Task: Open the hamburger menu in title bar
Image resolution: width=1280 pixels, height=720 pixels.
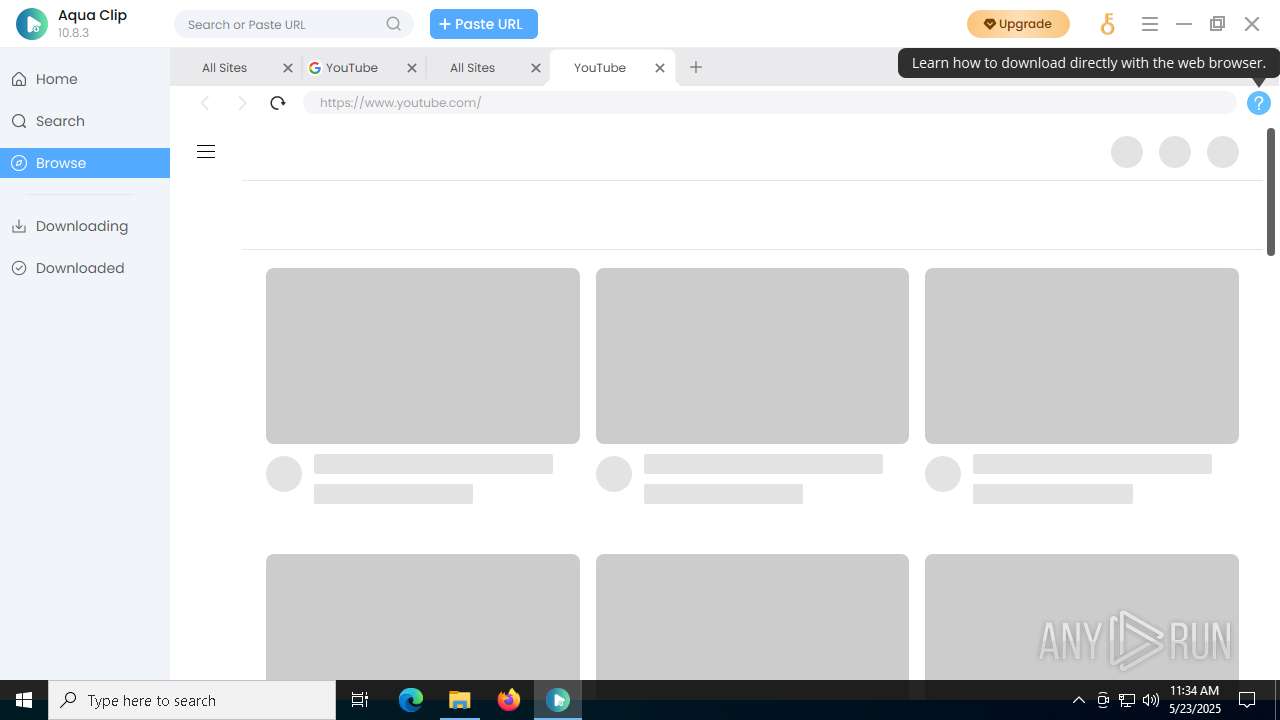Action: [1150, 24]
